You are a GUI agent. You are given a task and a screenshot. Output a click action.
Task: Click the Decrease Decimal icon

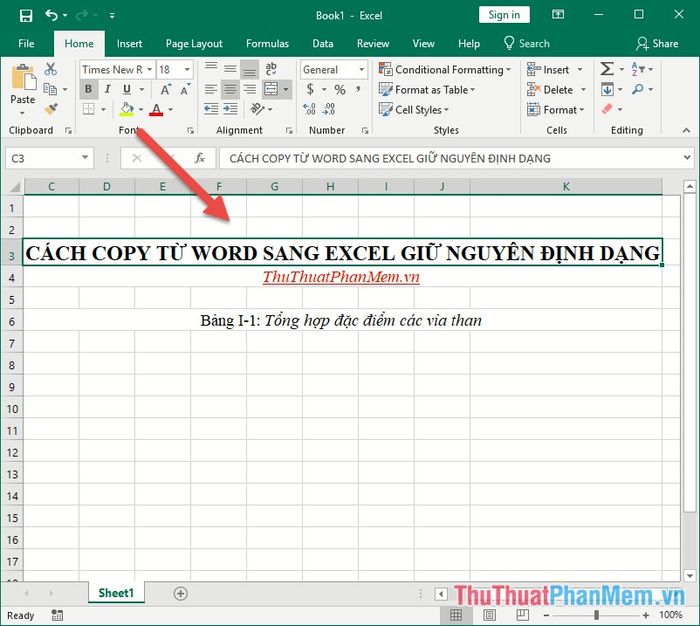tap(329, 109)
